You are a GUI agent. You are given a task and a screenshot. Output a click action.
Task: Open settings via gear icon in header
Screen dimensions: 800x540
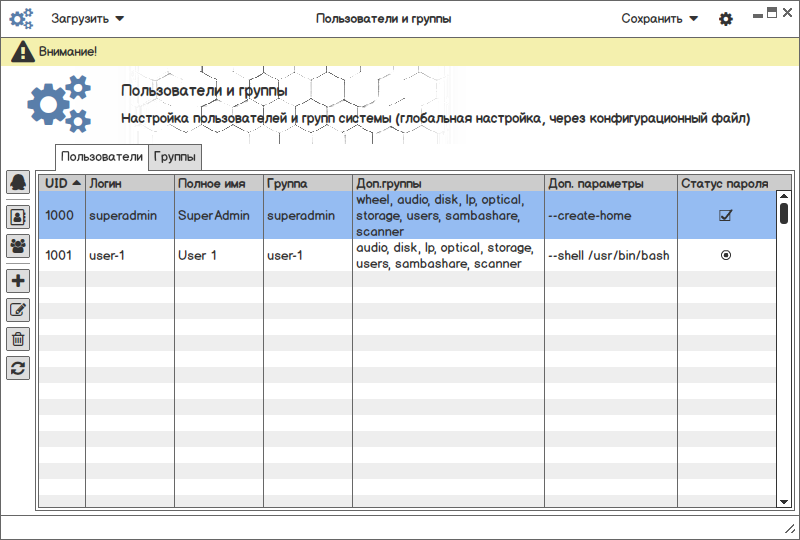pyautogui.click(x=726, y=19)
